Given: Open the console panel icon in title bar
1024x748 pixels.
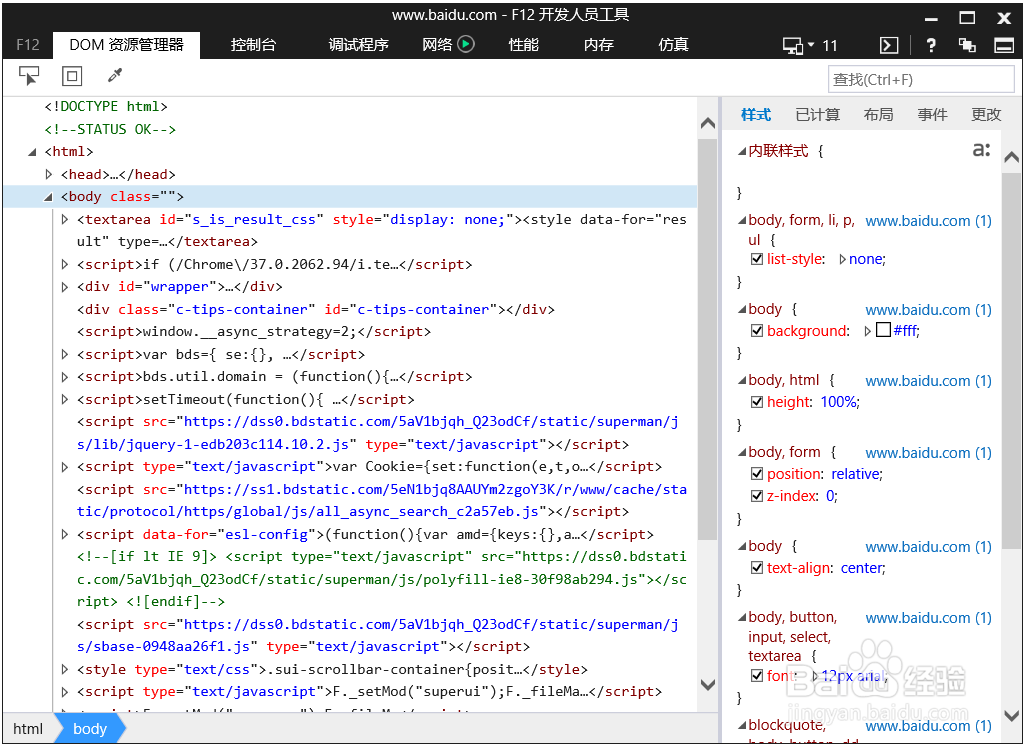Looking at the screenshot, I should click(889, 45).
